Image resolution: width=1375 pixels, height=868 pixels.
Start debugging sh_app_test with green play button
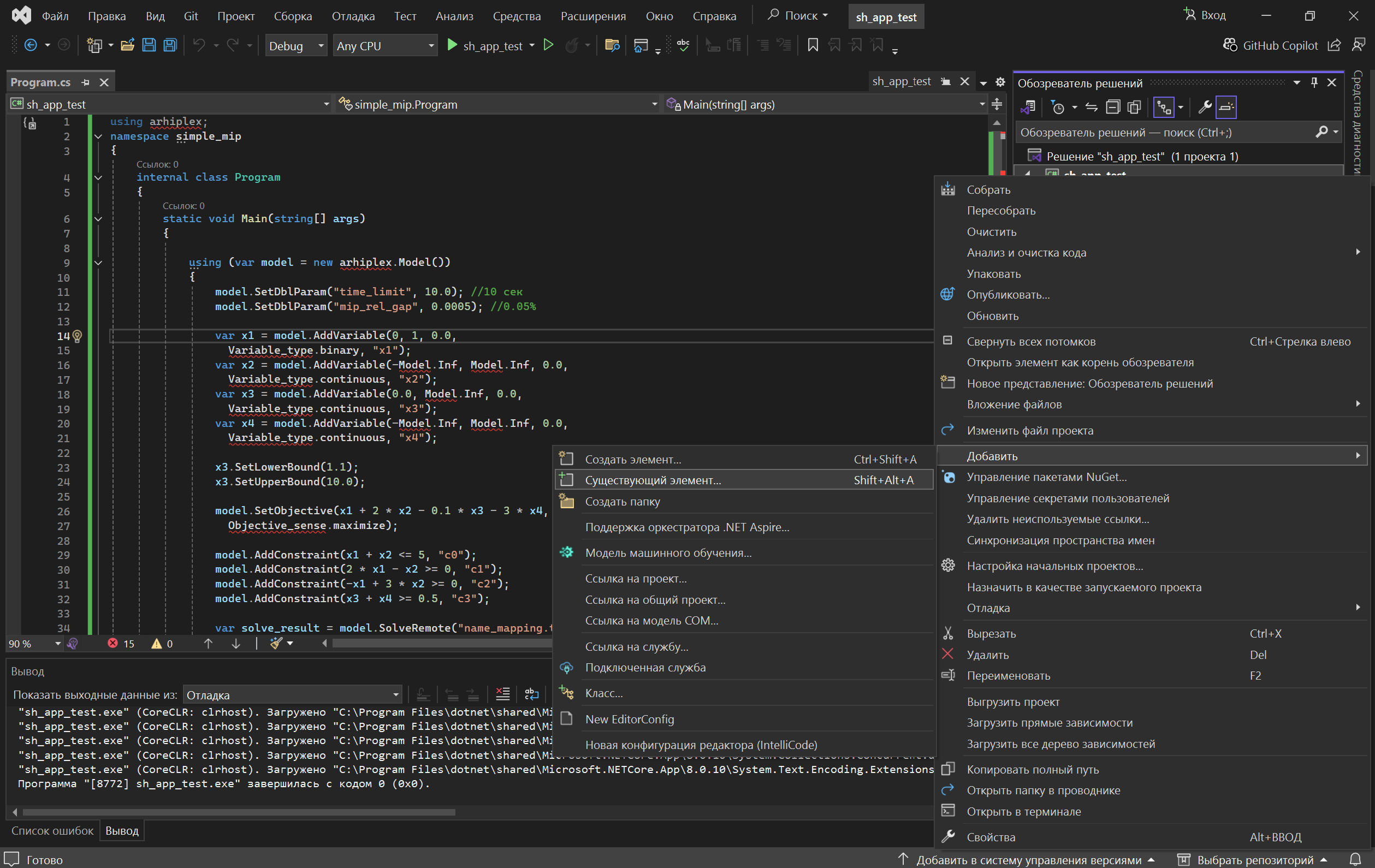[452, 45]
